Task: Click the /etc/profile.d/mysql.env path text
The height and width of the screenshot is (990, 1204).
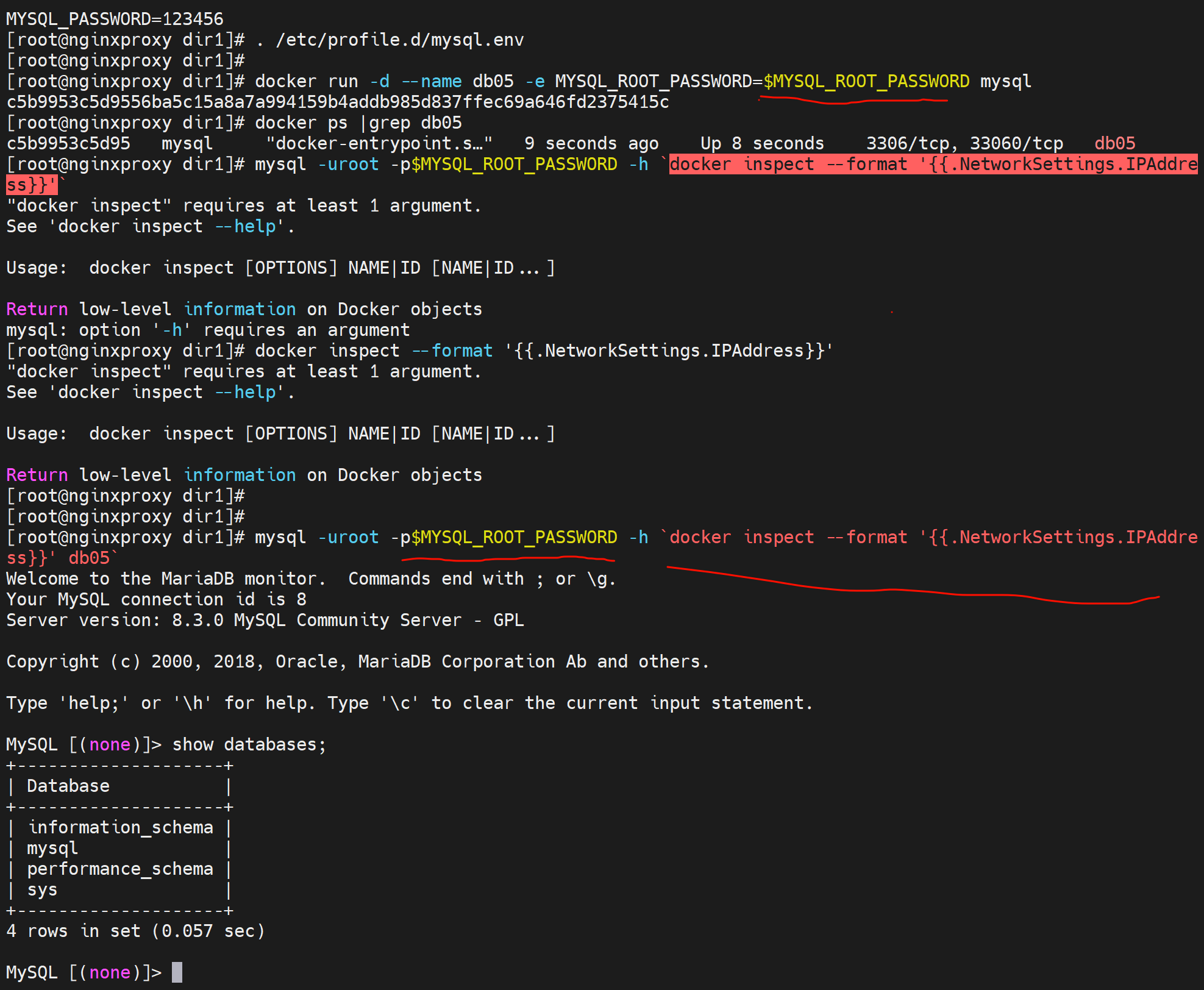Action: (399, 40)
